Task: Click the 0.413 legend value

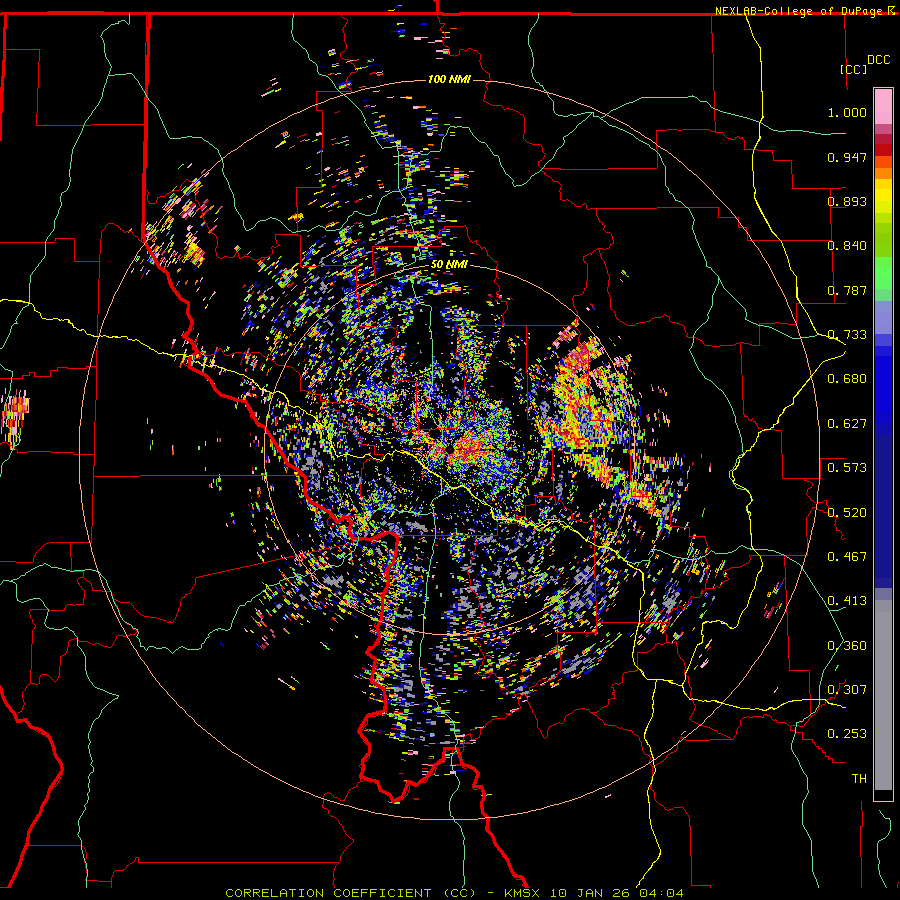Action: point(847,601)
